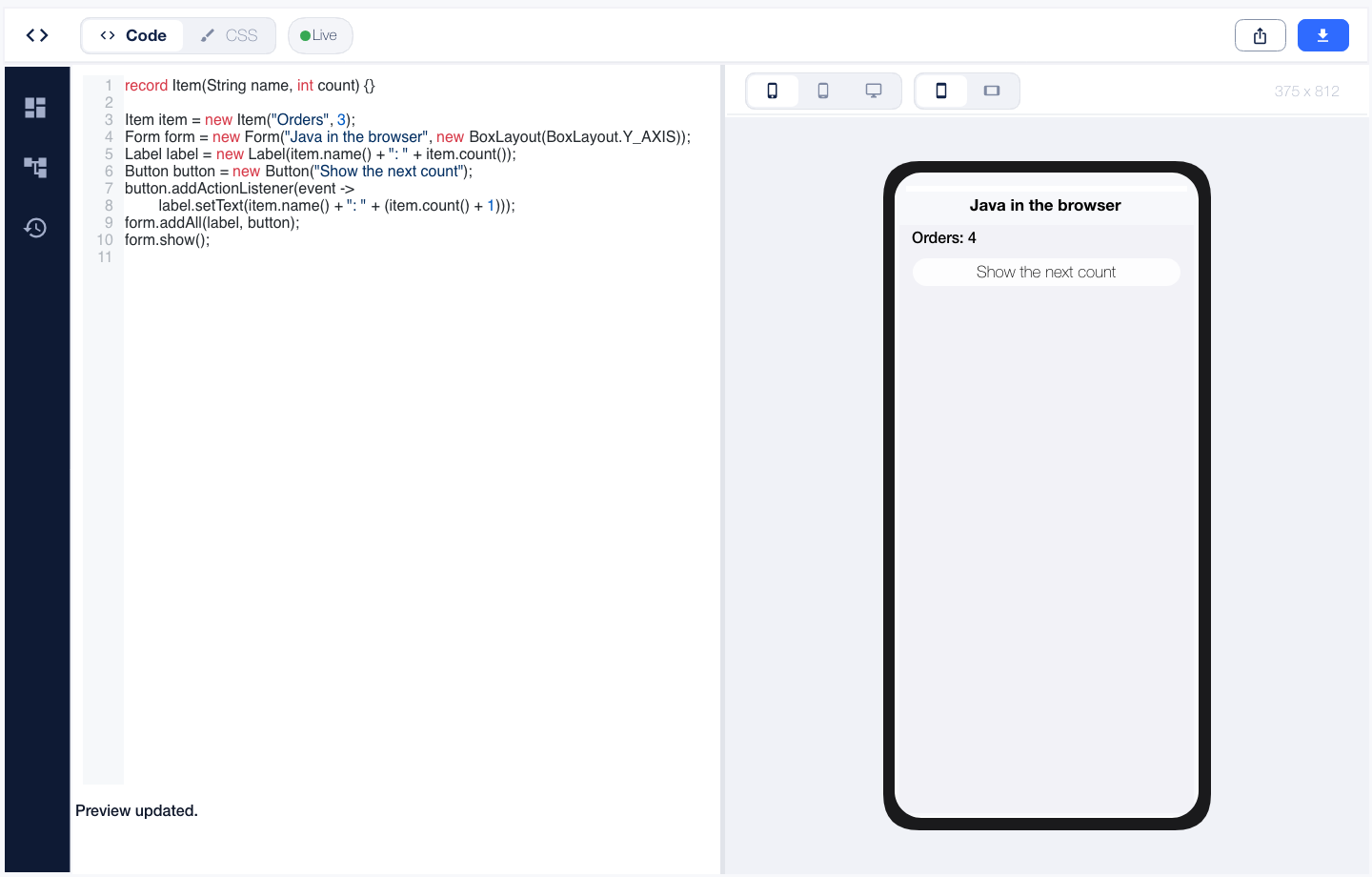Click the addActionListener code line

tap(239, 189)
